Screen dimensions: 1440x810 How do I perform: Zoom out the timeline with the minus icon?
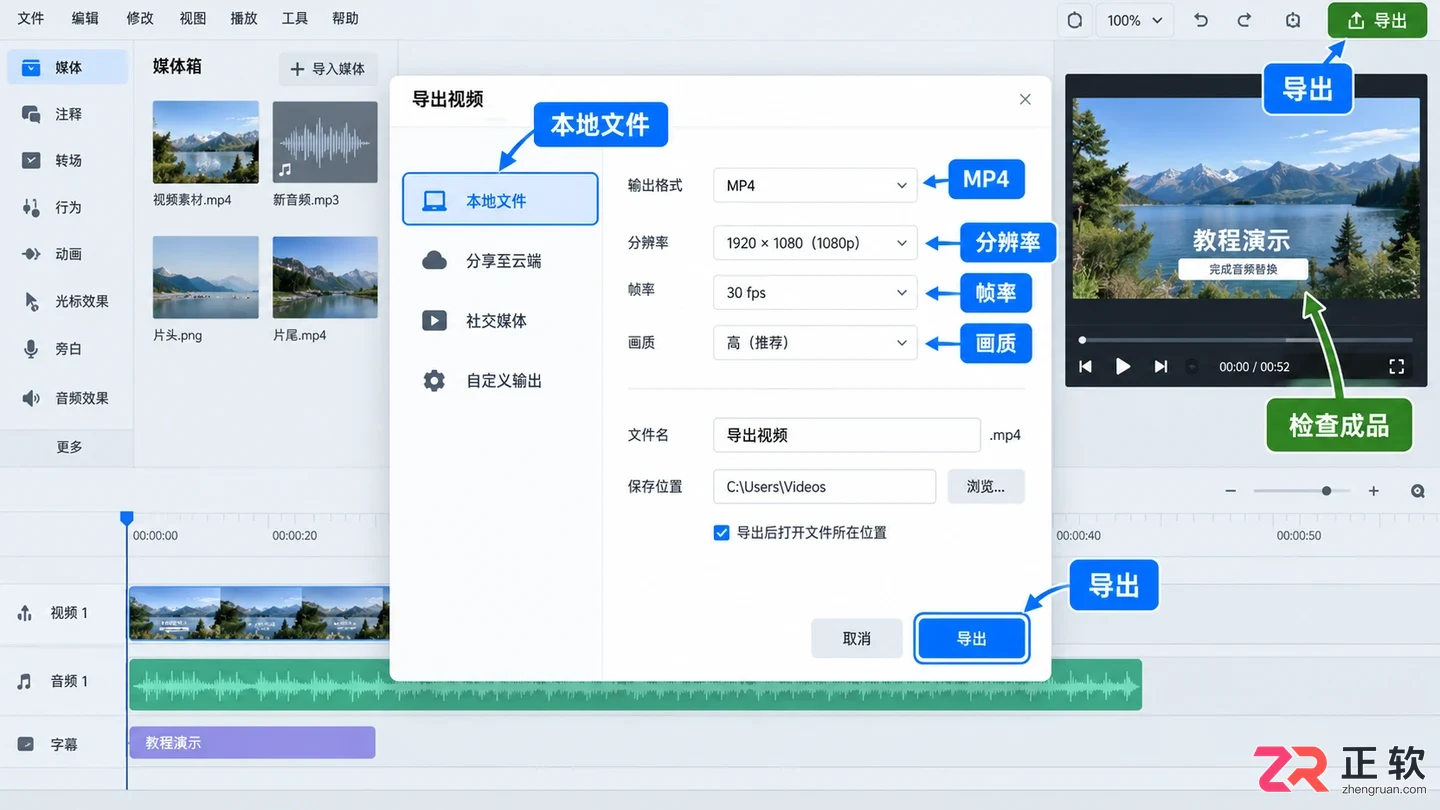pyautogui.click(x=1231, y=491)
